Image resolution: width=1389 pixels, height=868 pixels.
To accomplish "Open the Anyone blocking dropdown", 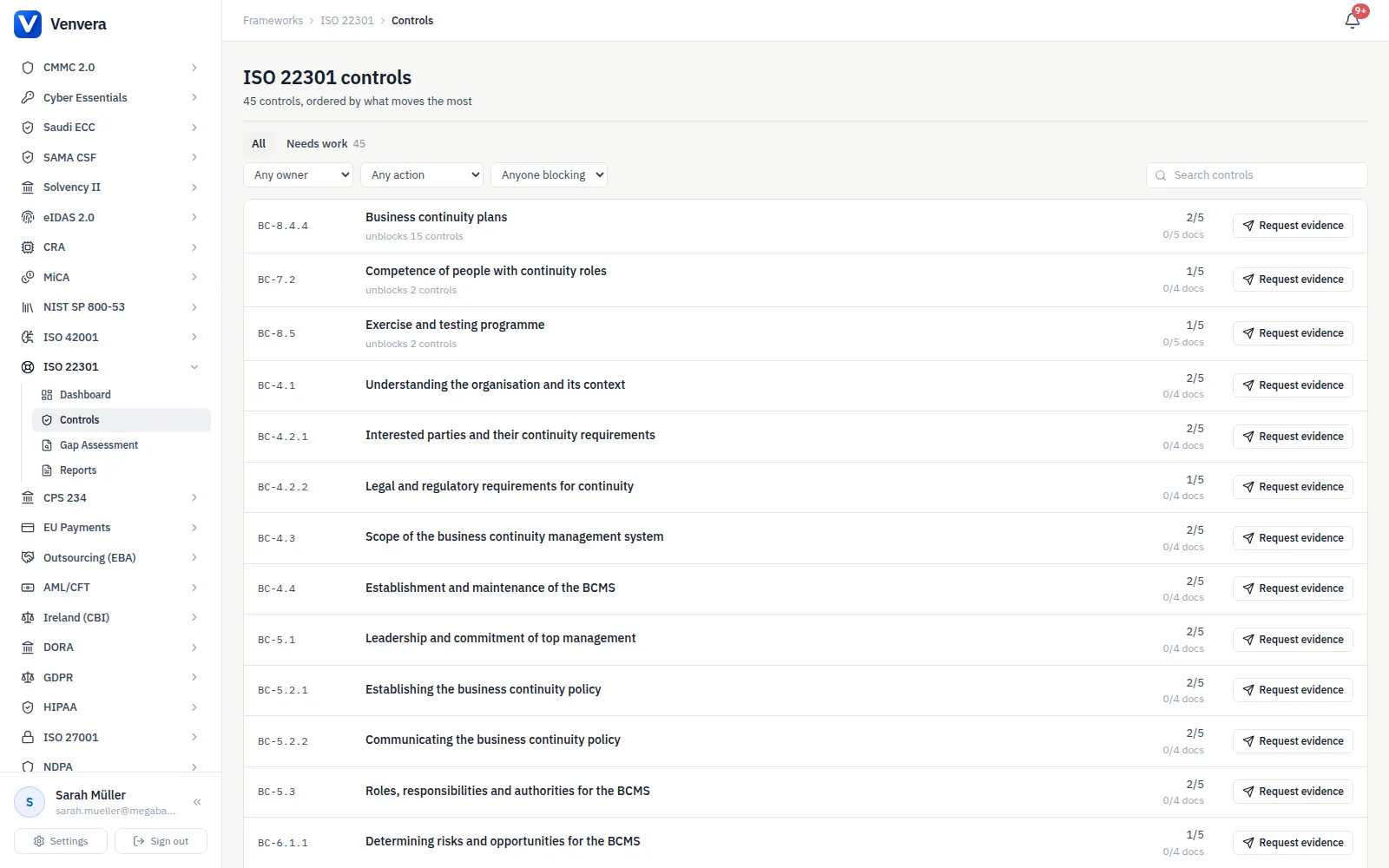I will [x=549, y=174].
